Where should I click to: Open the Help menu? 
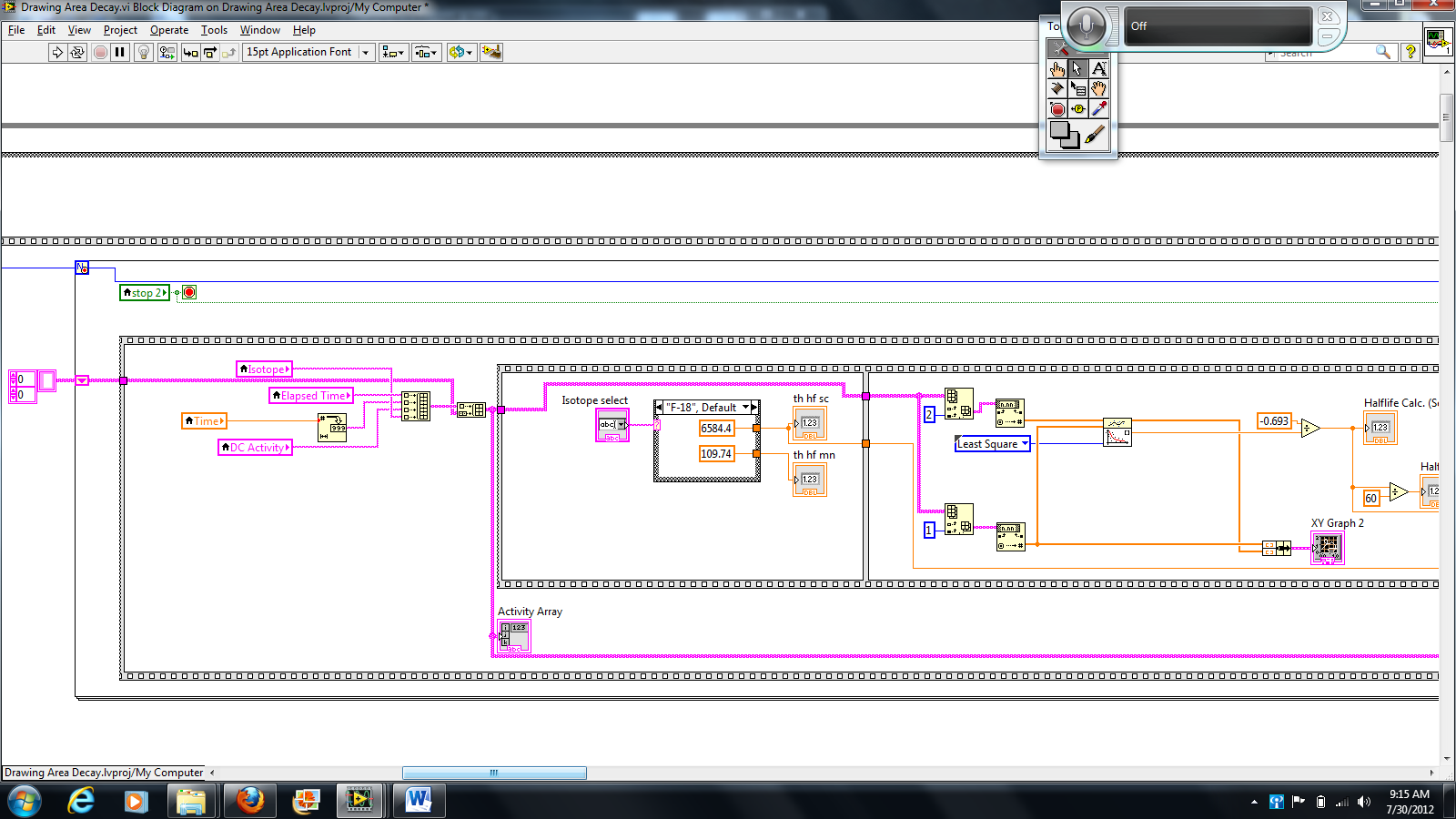(304, 30)
